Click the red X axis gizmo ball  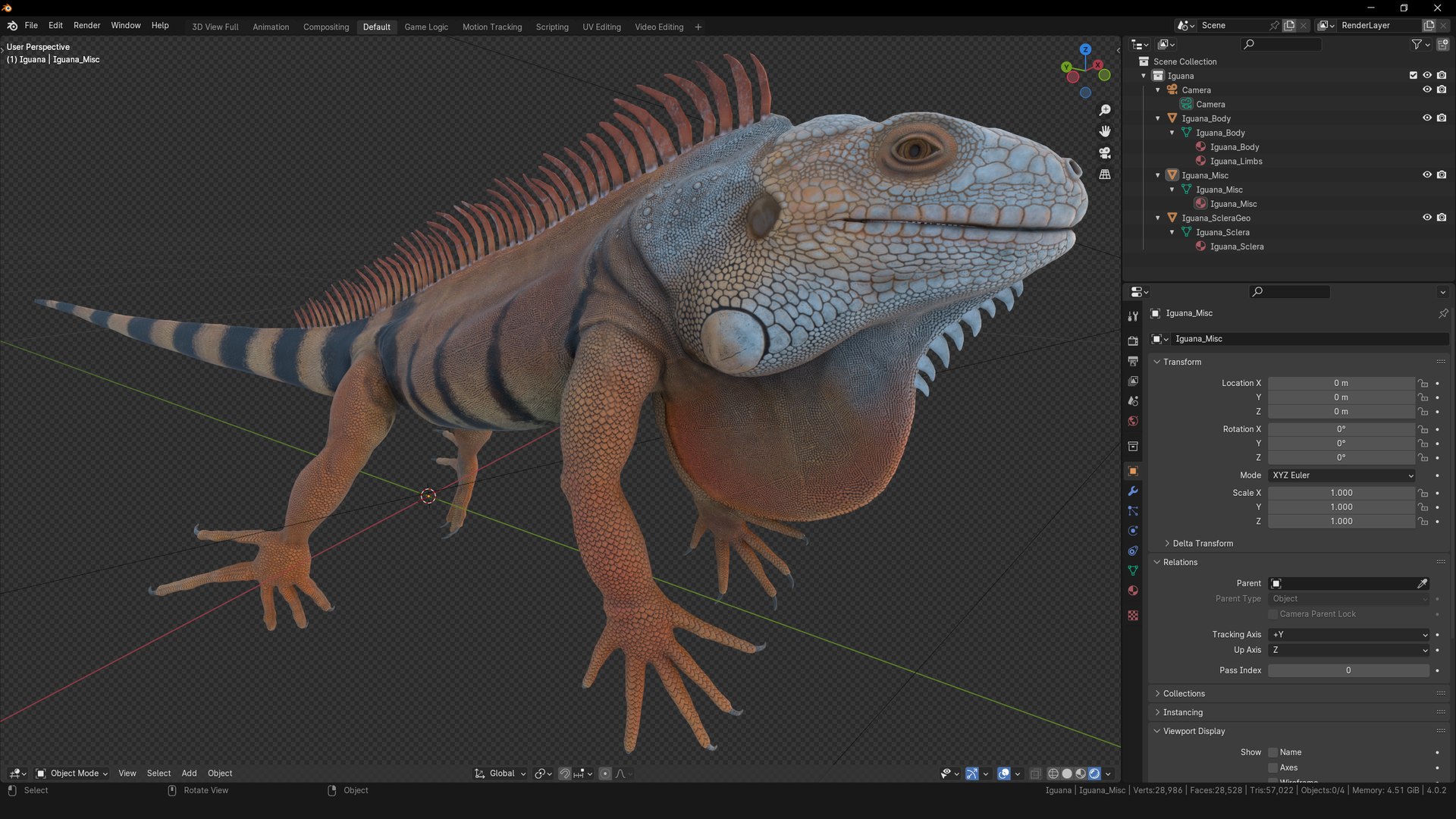point(1098,65)
